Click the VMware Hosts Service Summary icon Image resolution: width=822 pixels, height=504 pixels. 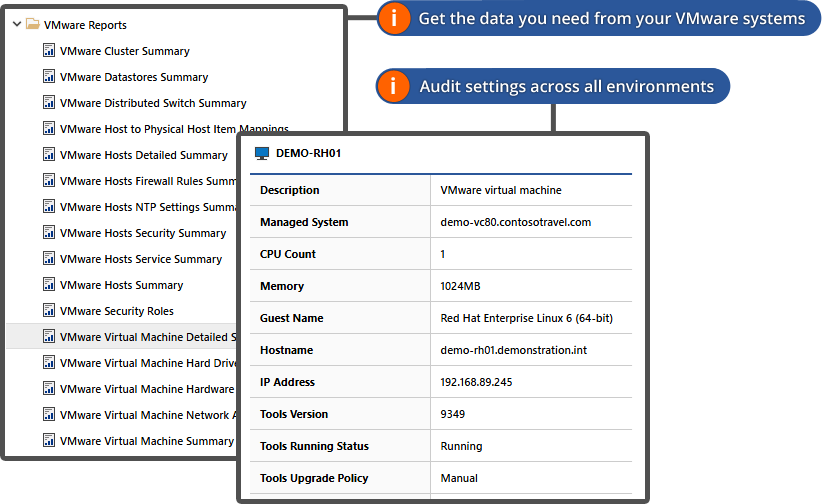49,259
